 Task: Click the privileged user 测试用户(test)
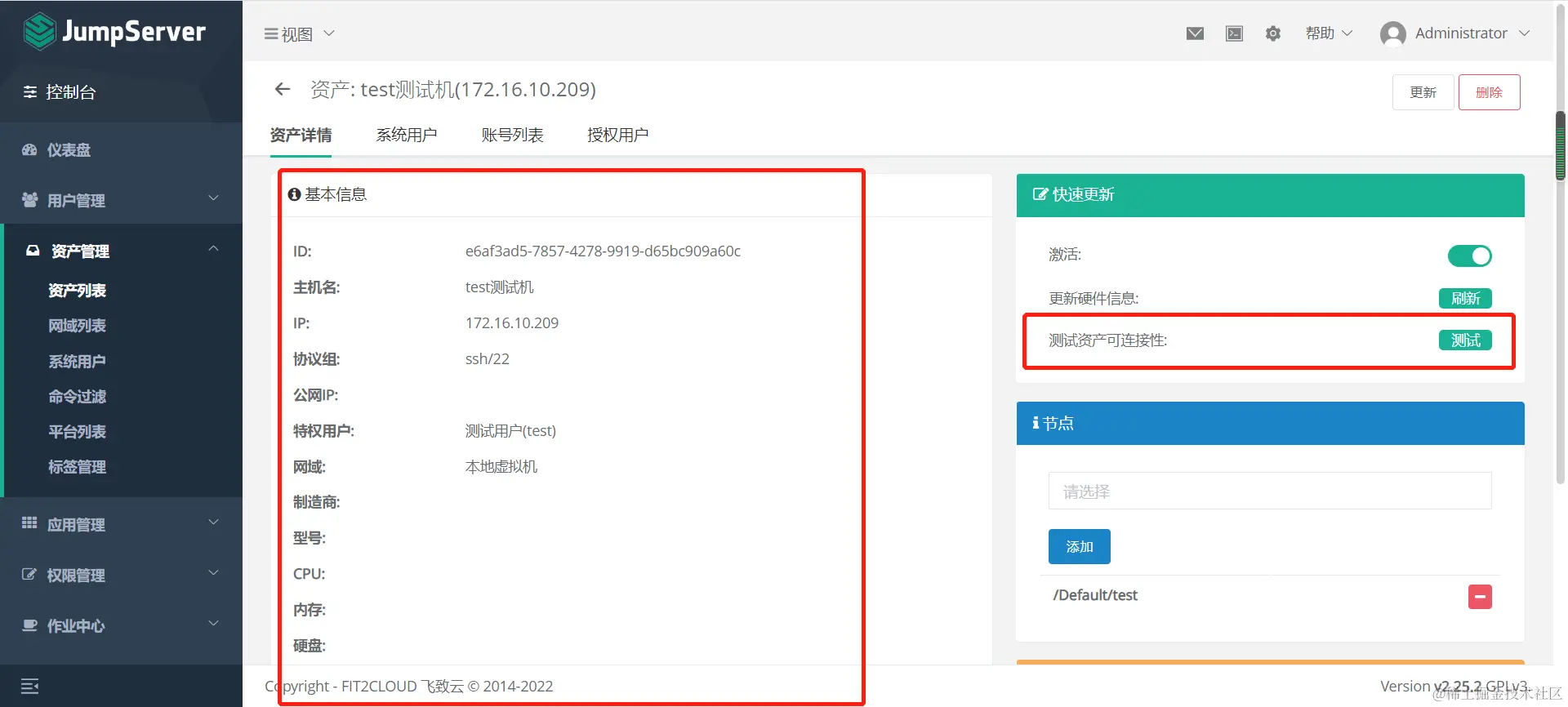pos(510,431)
